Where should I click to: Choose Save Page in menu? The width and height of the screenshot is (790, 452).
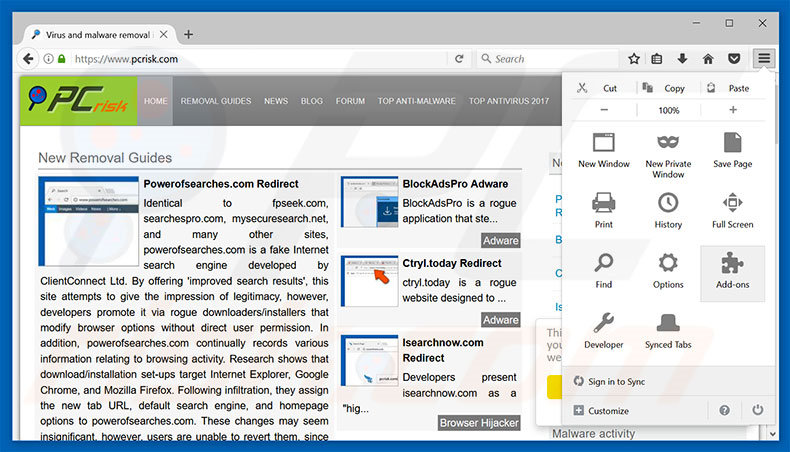[733, 150]
